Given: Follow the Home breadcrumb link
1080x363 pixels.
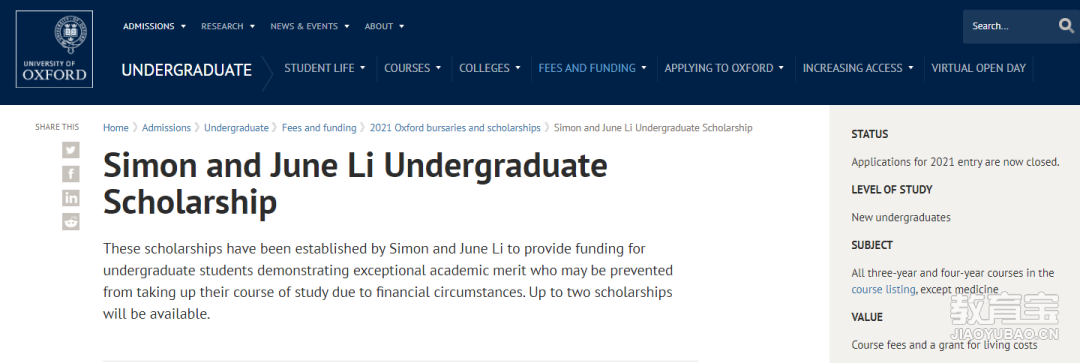Looking at the screenshot, I should [116, 127].
